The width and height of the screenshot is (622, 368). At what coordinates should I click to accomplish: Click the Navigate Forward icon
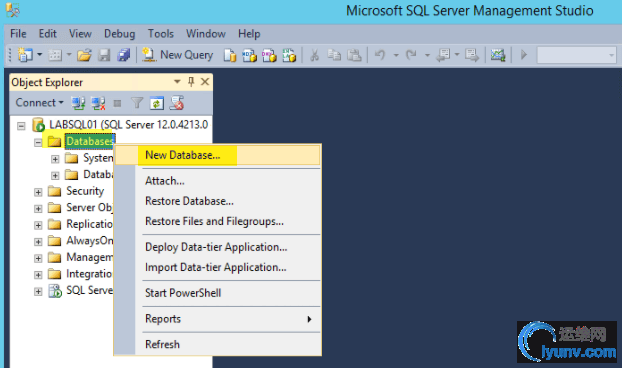472,55
